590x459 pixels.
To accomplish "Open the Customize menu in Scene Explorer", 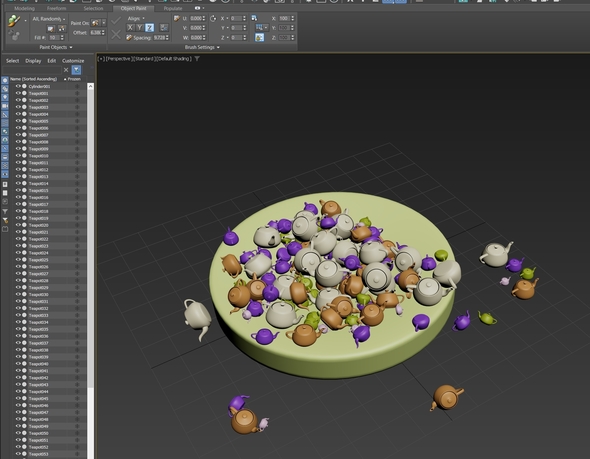I will click(73, 61).
